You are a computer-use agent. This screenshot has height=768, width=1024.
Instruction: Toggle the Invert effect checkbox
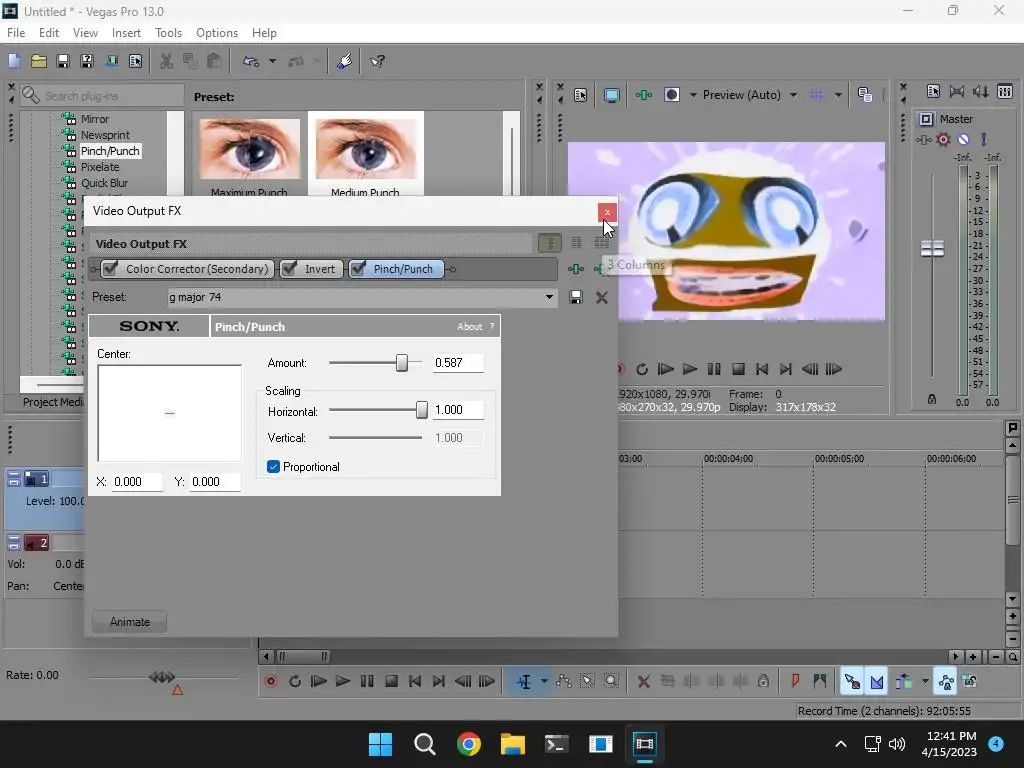[289, 268]
